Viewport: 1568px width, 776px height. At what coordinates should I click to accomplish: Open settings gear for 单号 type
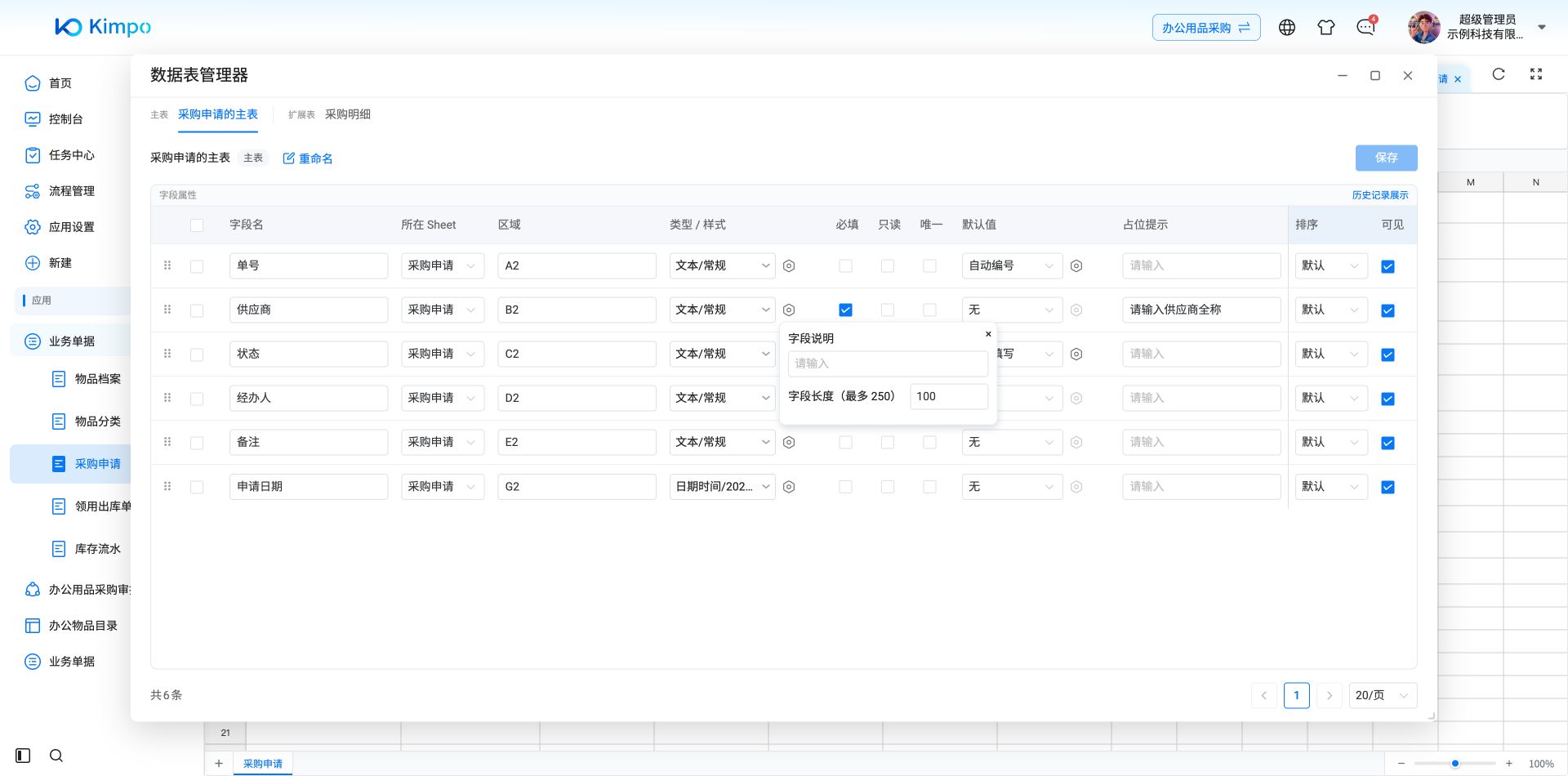(789, 266)
